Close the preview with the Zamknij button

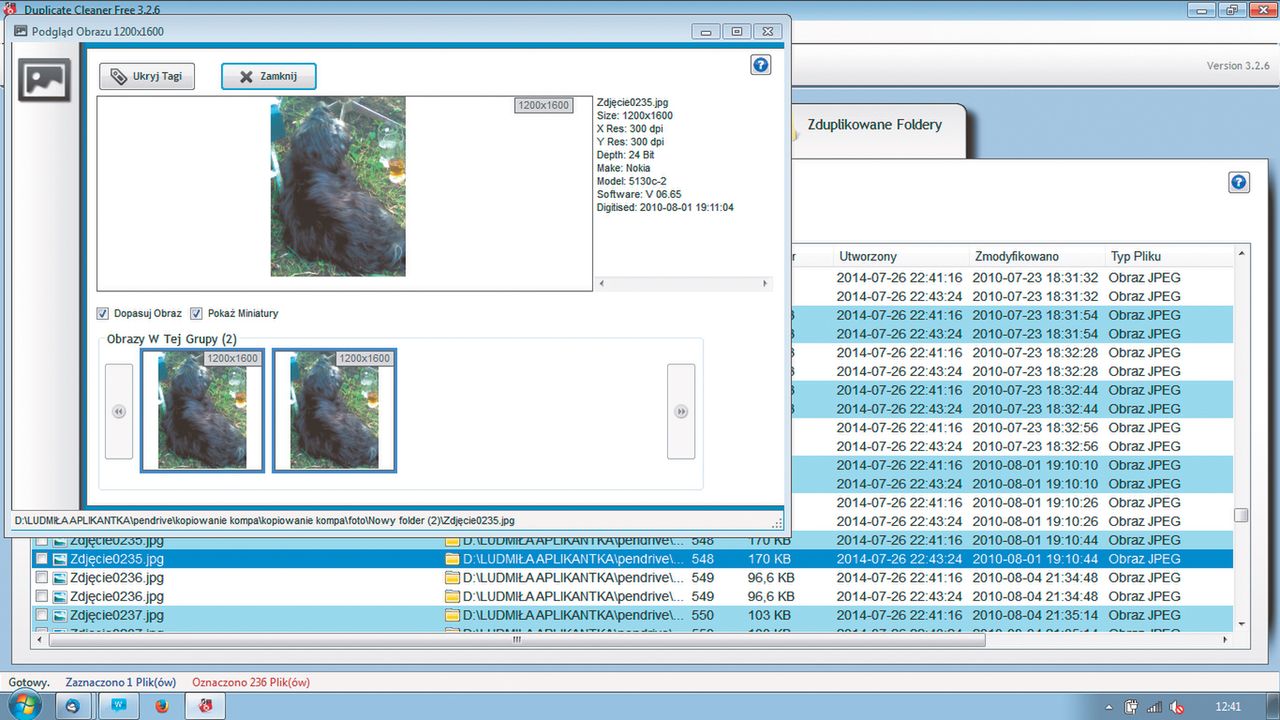(269, 76)
